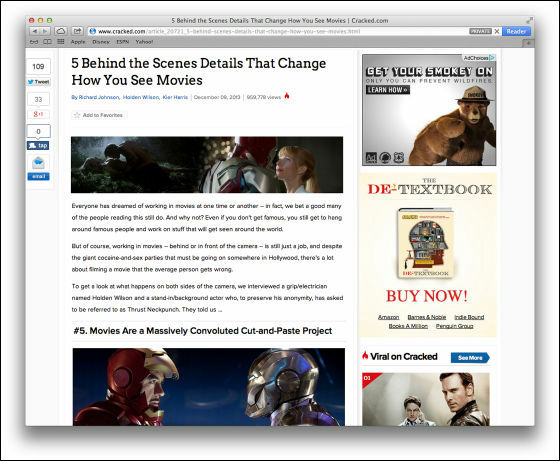Open the Disney bookmark

coord(101,42)
